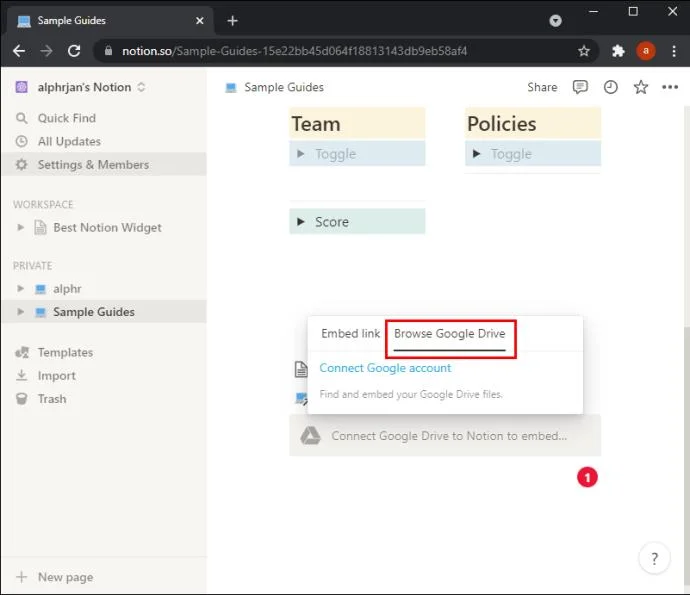Image resolution: width=690 pixels, height=595 pixels.
Task: Click Share button
Action: pos(542,87)
